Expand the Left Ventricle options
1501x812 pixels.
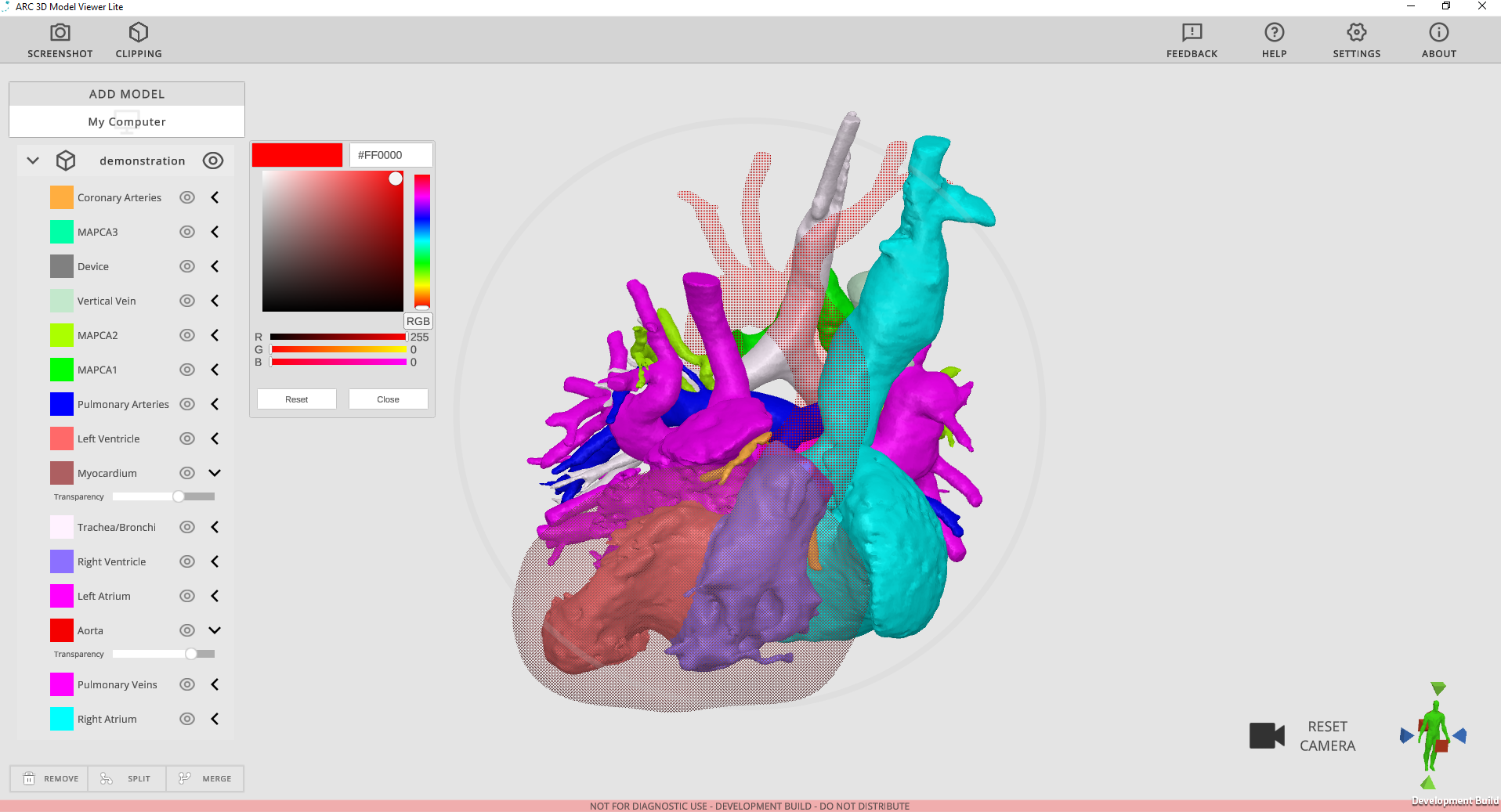click(x=215, y=438)
